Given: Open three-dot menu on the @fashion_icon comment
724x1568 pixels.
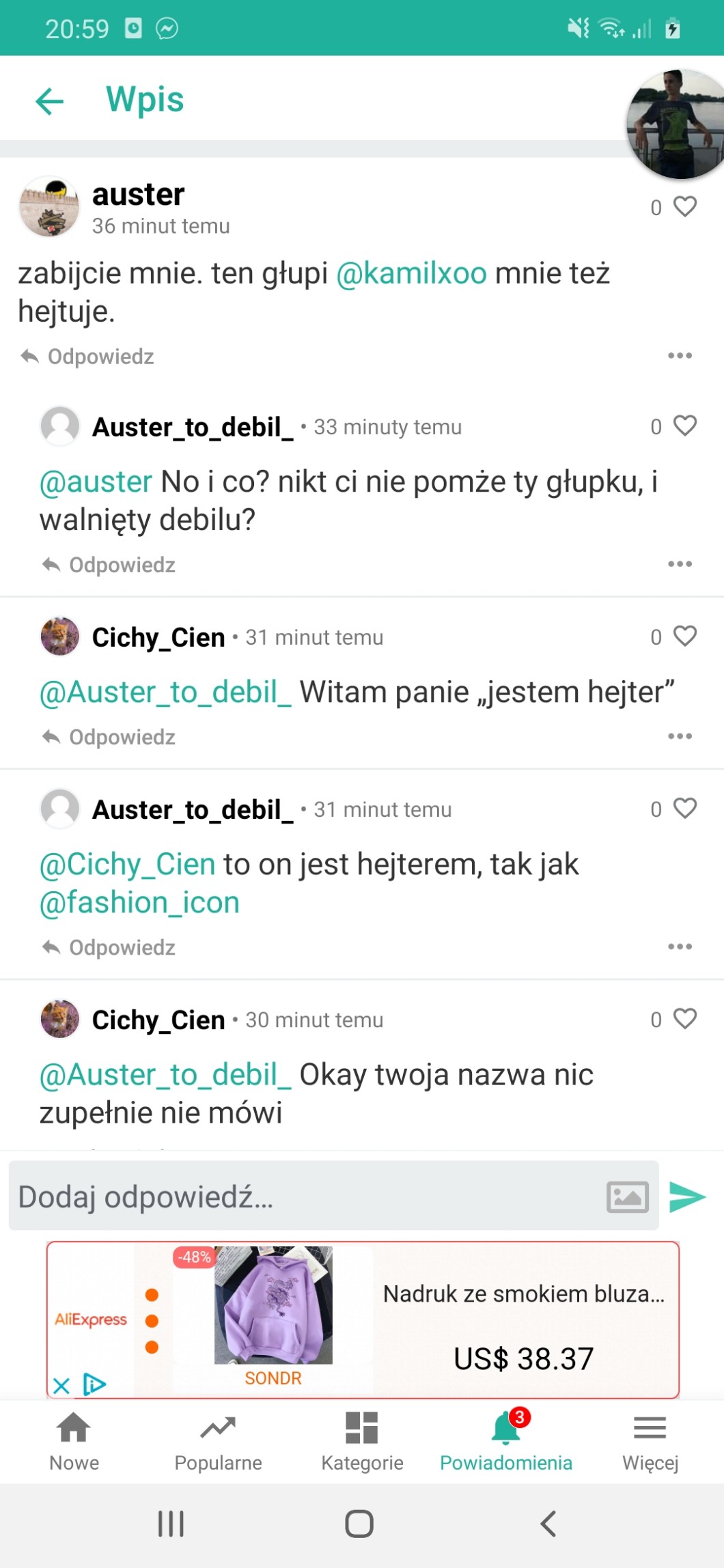Looking at the screenshot, I should (680, 947).
